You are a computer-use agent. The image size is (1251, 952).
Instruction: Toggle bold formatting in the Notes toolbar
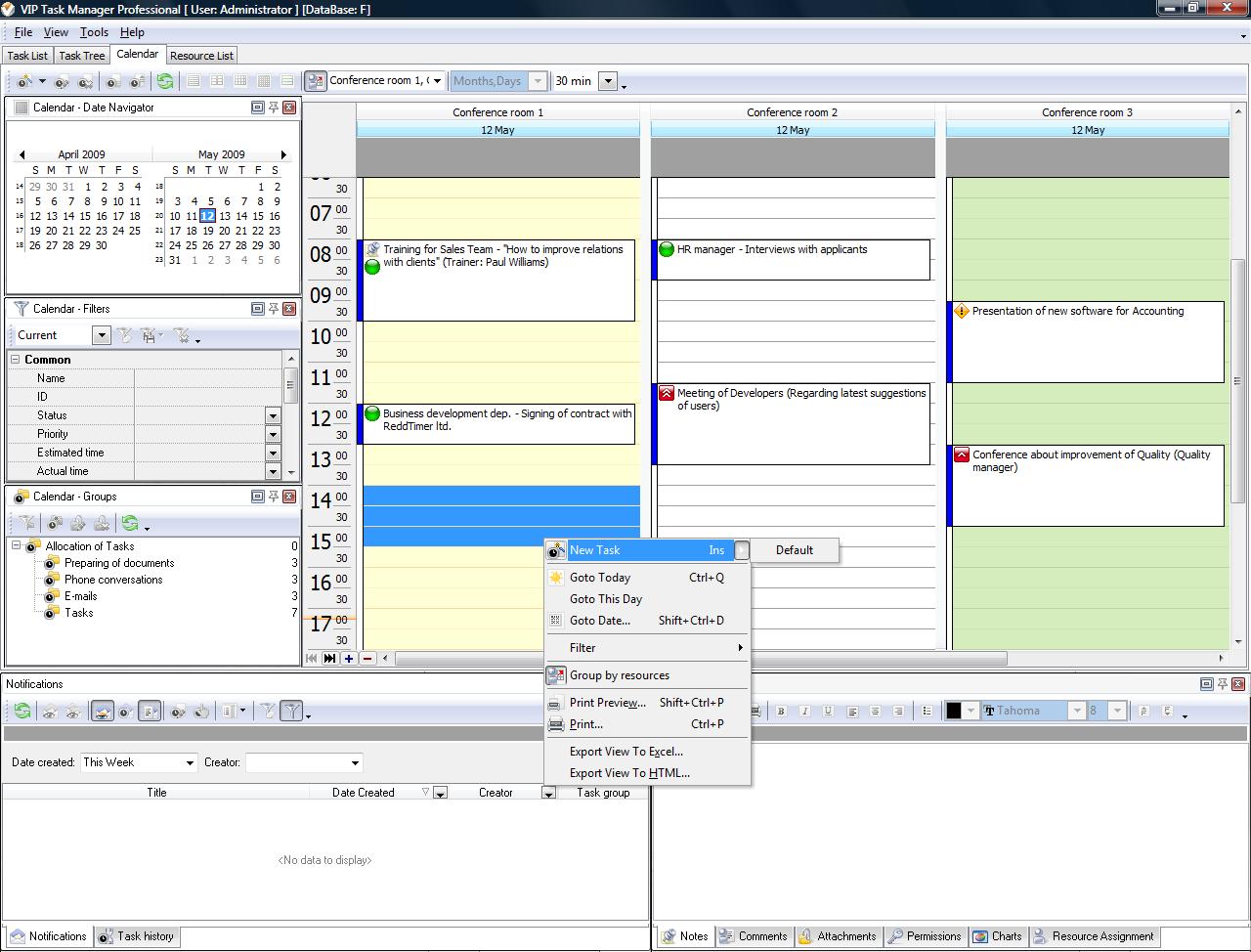[x=782, y=711]
